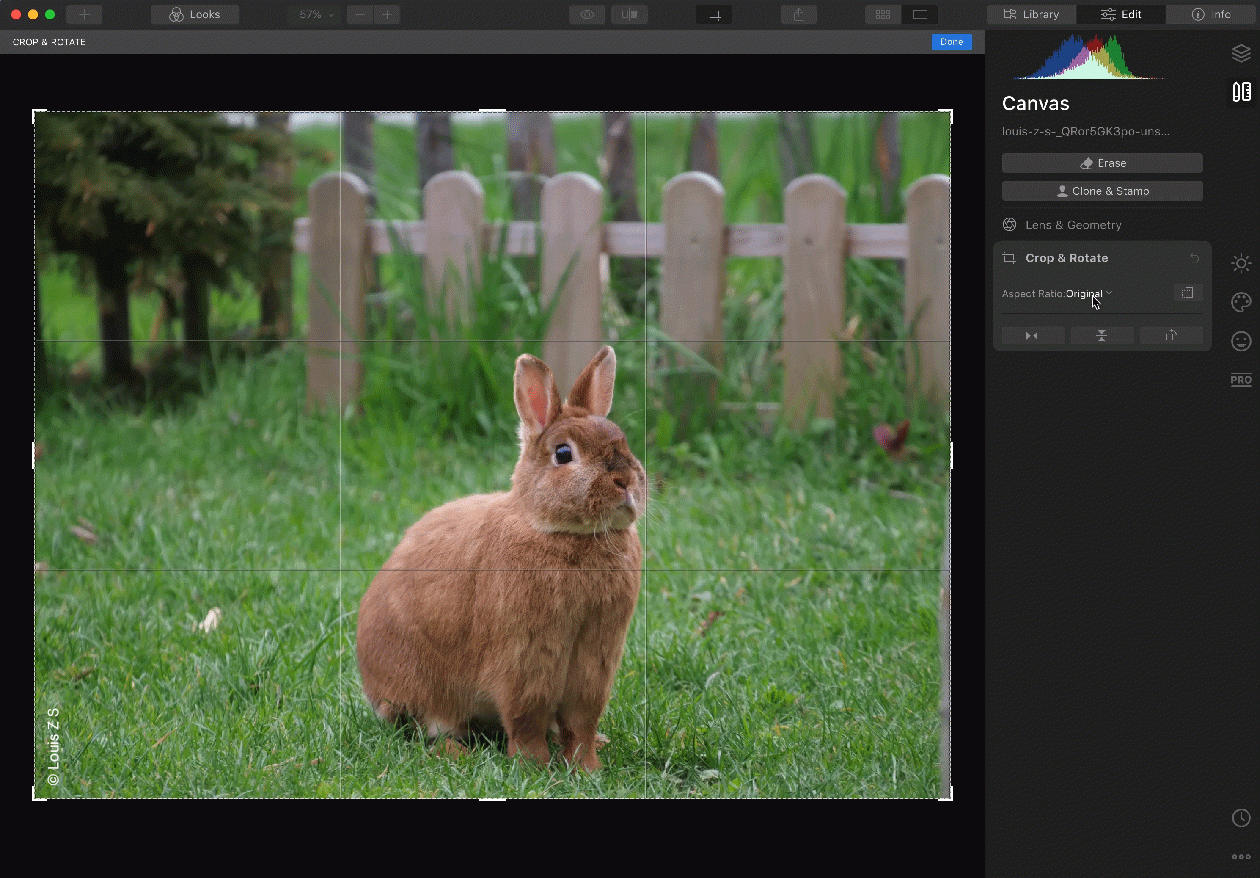The image size is (1260, 878).
Task: Switch to gallery grid view
Action: pyautogui.click(x=883, y=15)
